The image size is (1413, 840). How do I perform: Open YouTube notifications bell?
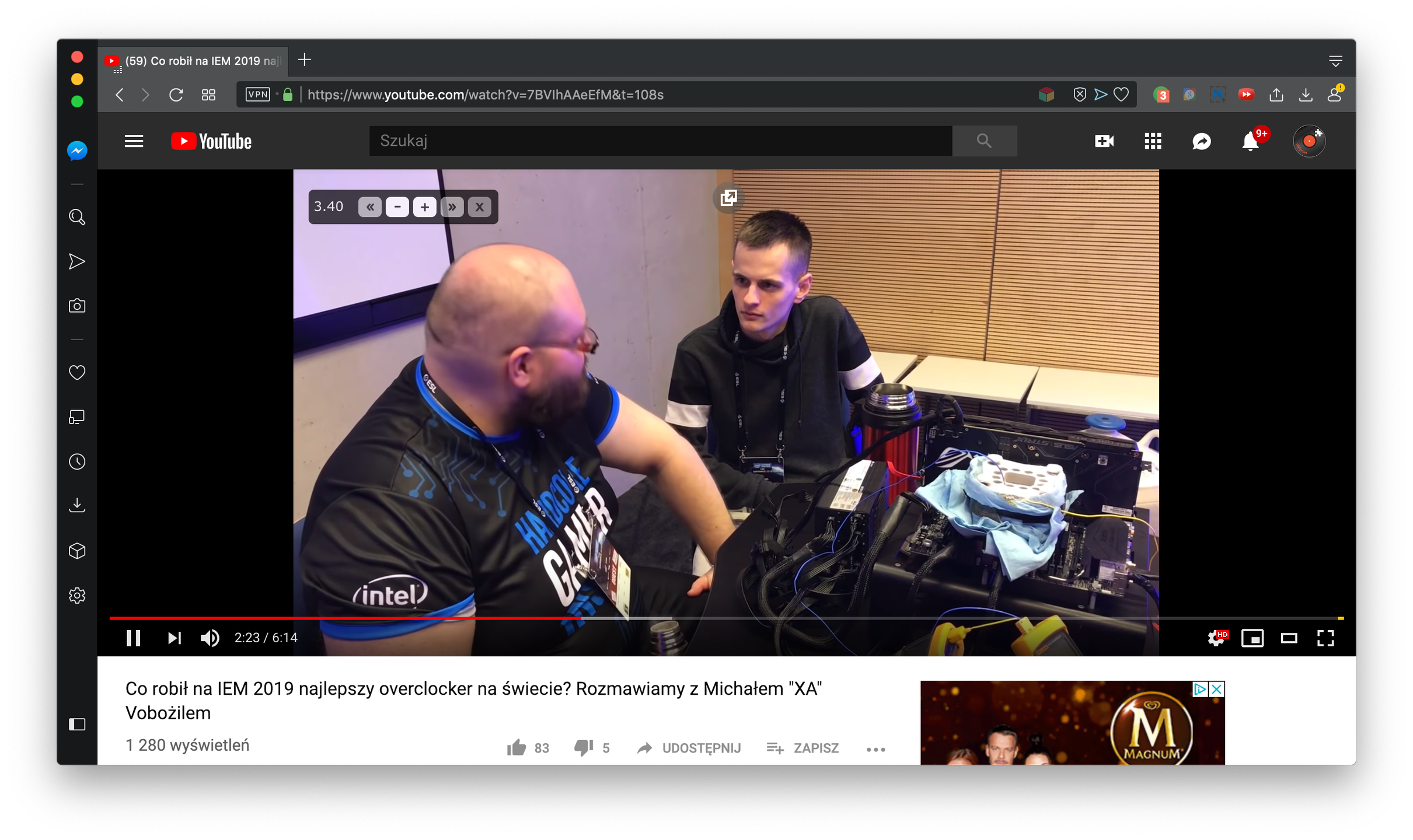(1250, 141)
